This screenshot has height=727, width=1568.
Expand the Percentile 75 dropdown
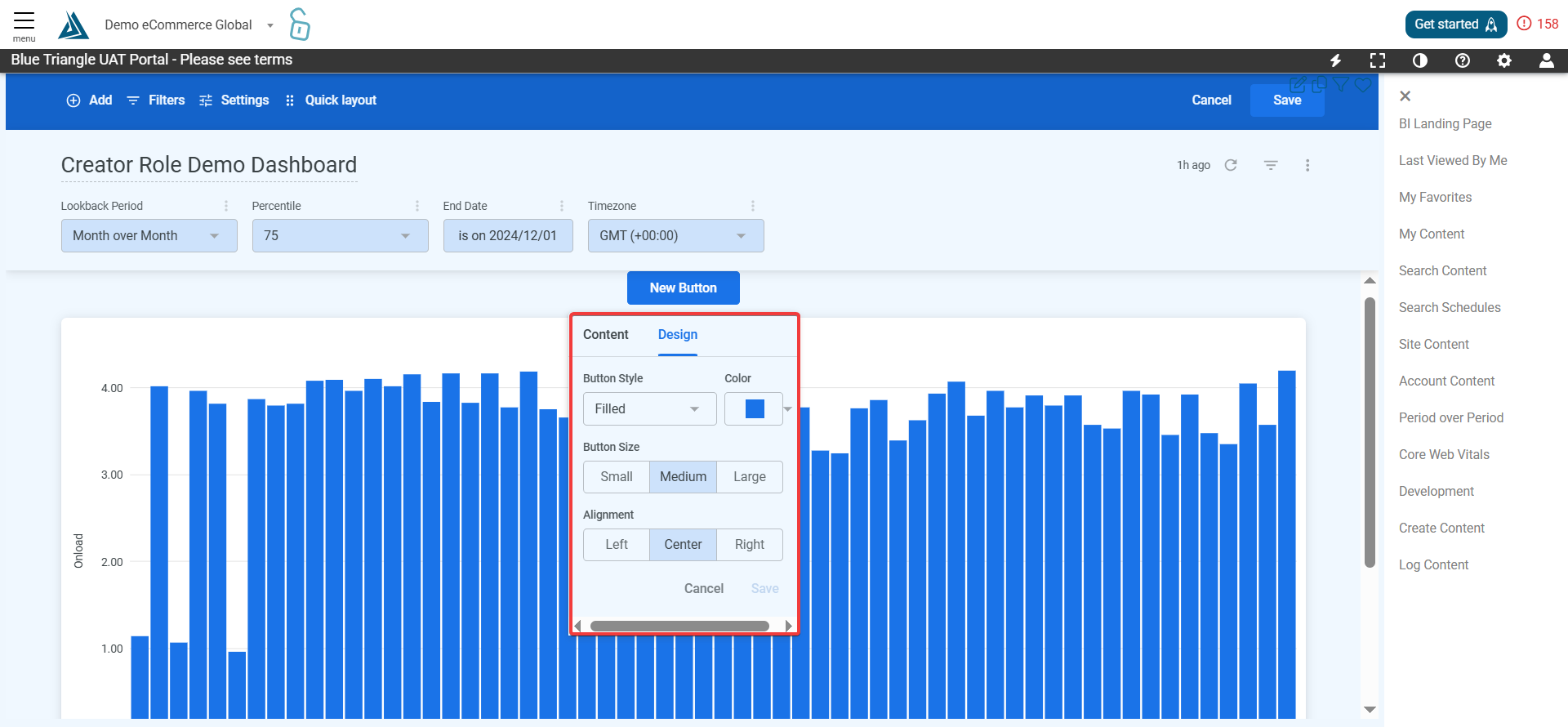tap(341, 235)
